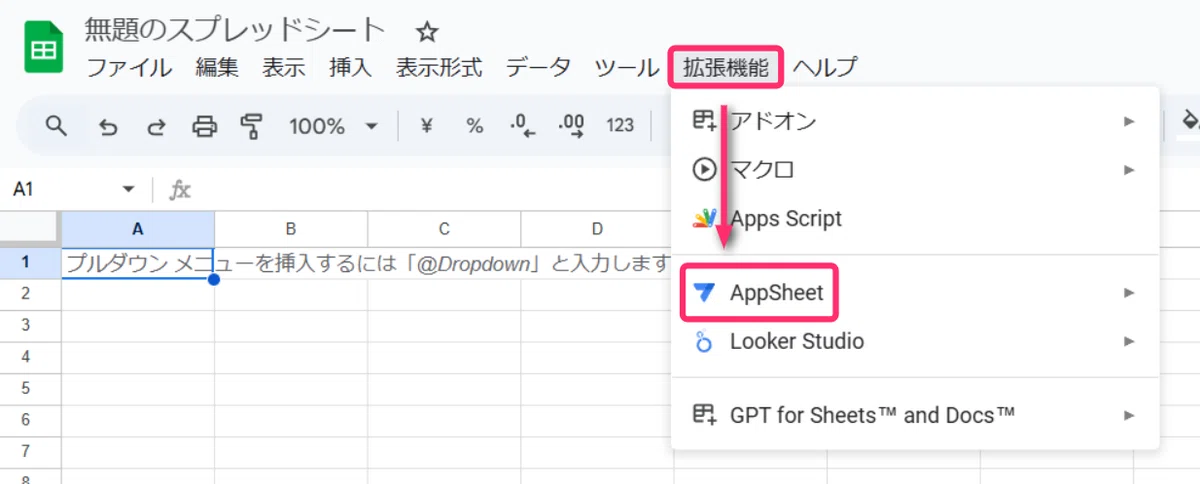The image size is (1200, 484).
Task: Select row 2 header
Action: coord(30,294)
